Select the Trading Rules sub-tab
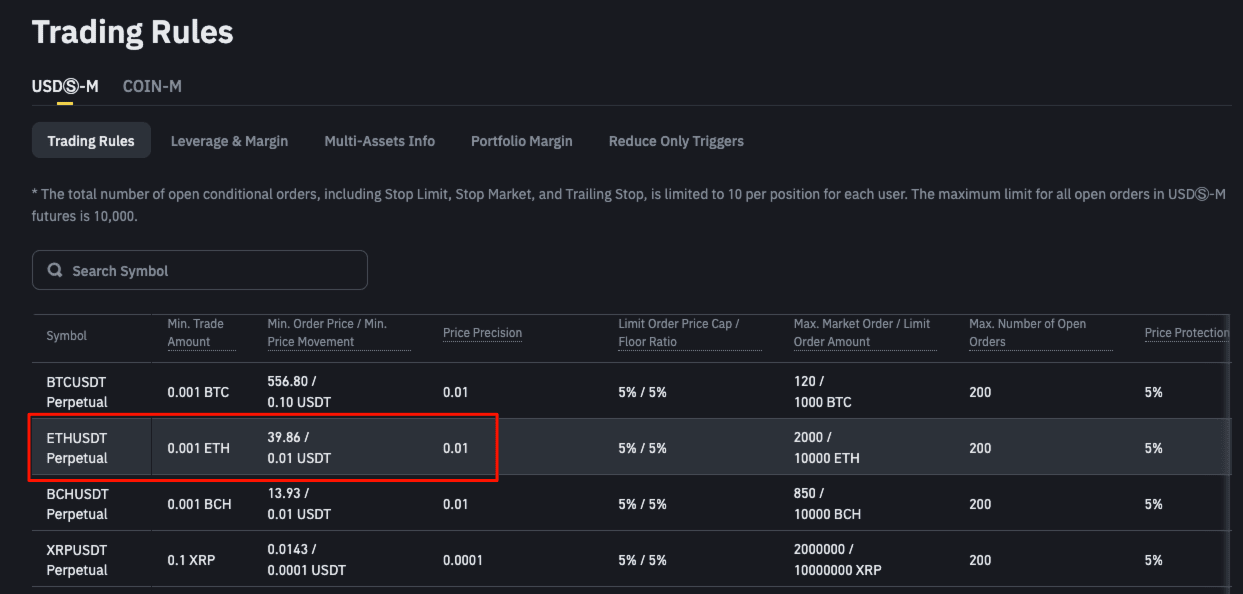The width and height of the screenshot is (1243, 594). coord(91,141)
